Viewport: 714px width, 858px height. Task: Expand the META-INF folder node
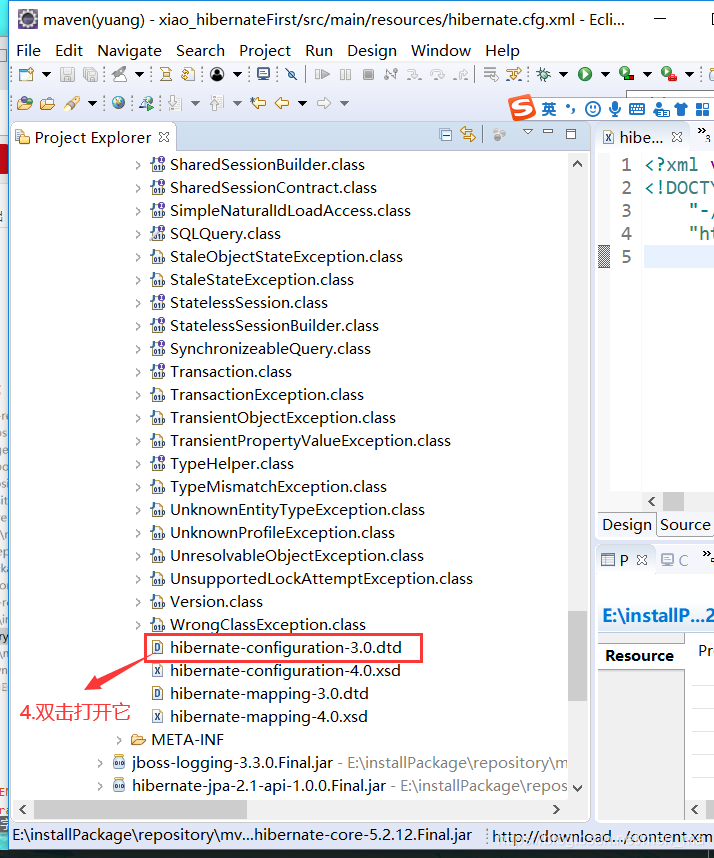tap(119, 740)
